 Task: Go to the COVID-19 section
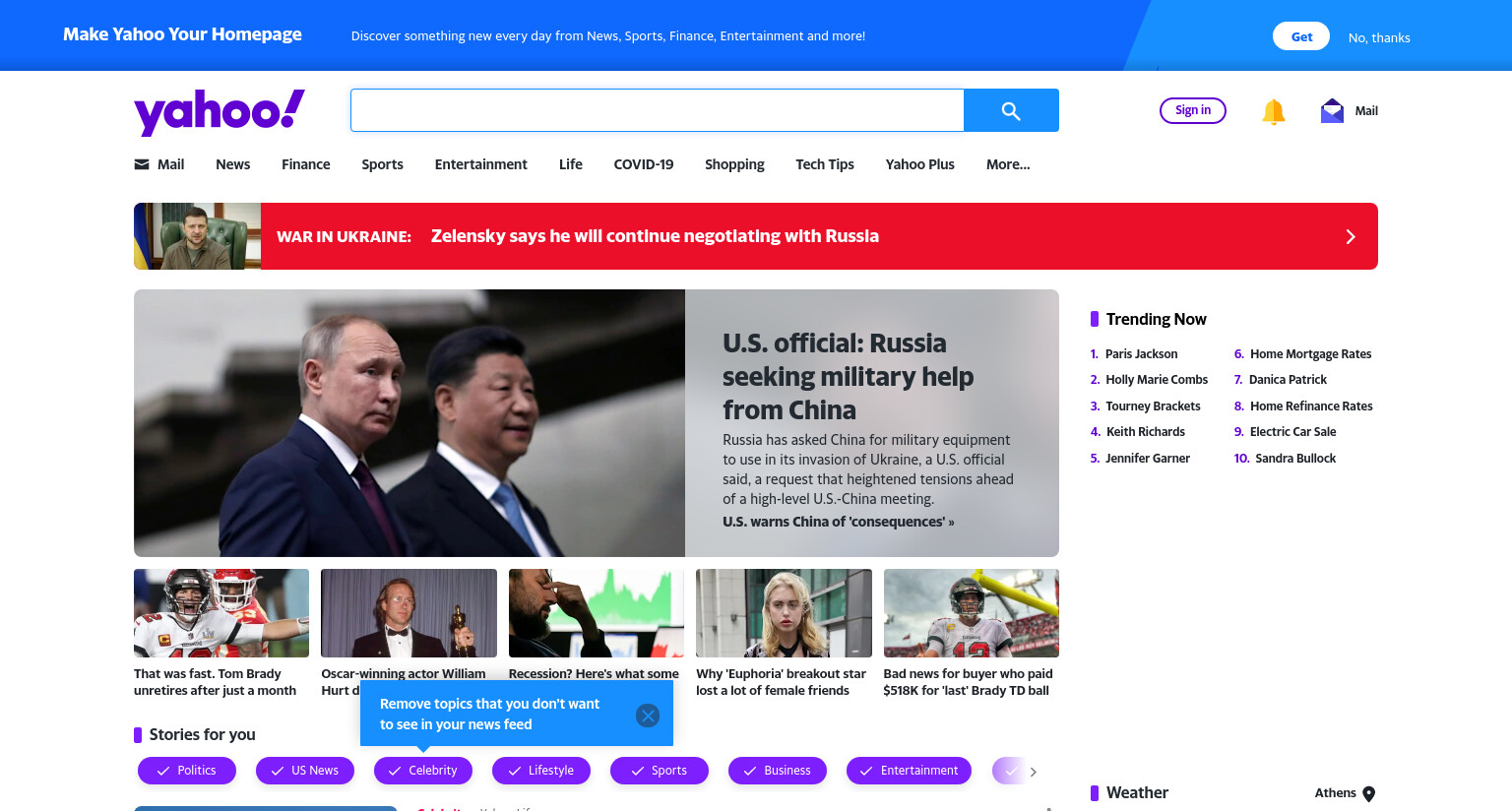[x=644, y=164]
